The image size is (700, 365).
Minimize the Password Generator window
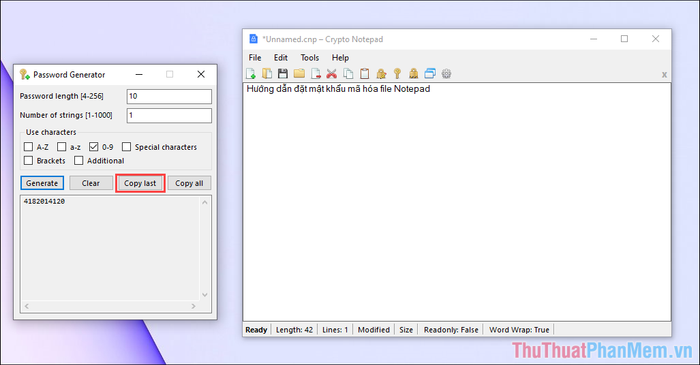coord(139,75)
